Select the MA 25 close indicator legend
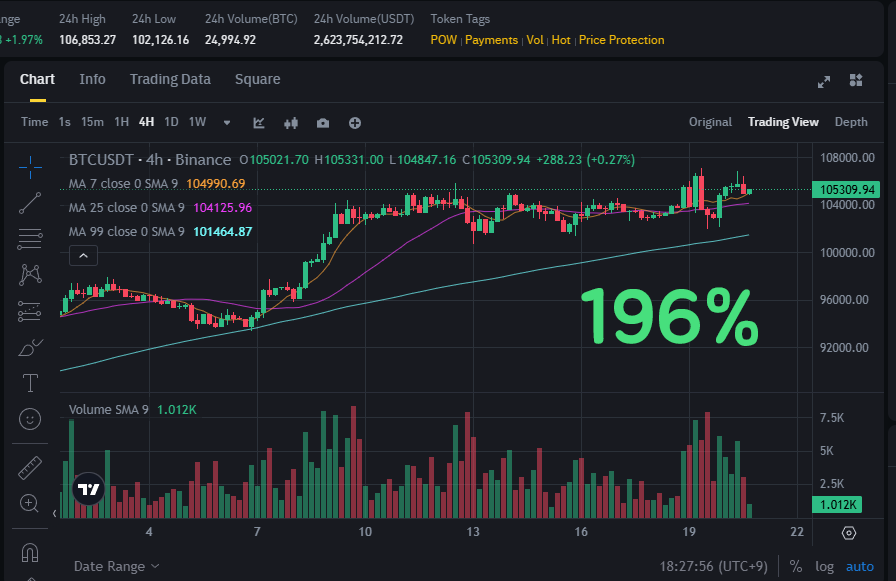This screenshot has width=896, height=581. (126, 207)
